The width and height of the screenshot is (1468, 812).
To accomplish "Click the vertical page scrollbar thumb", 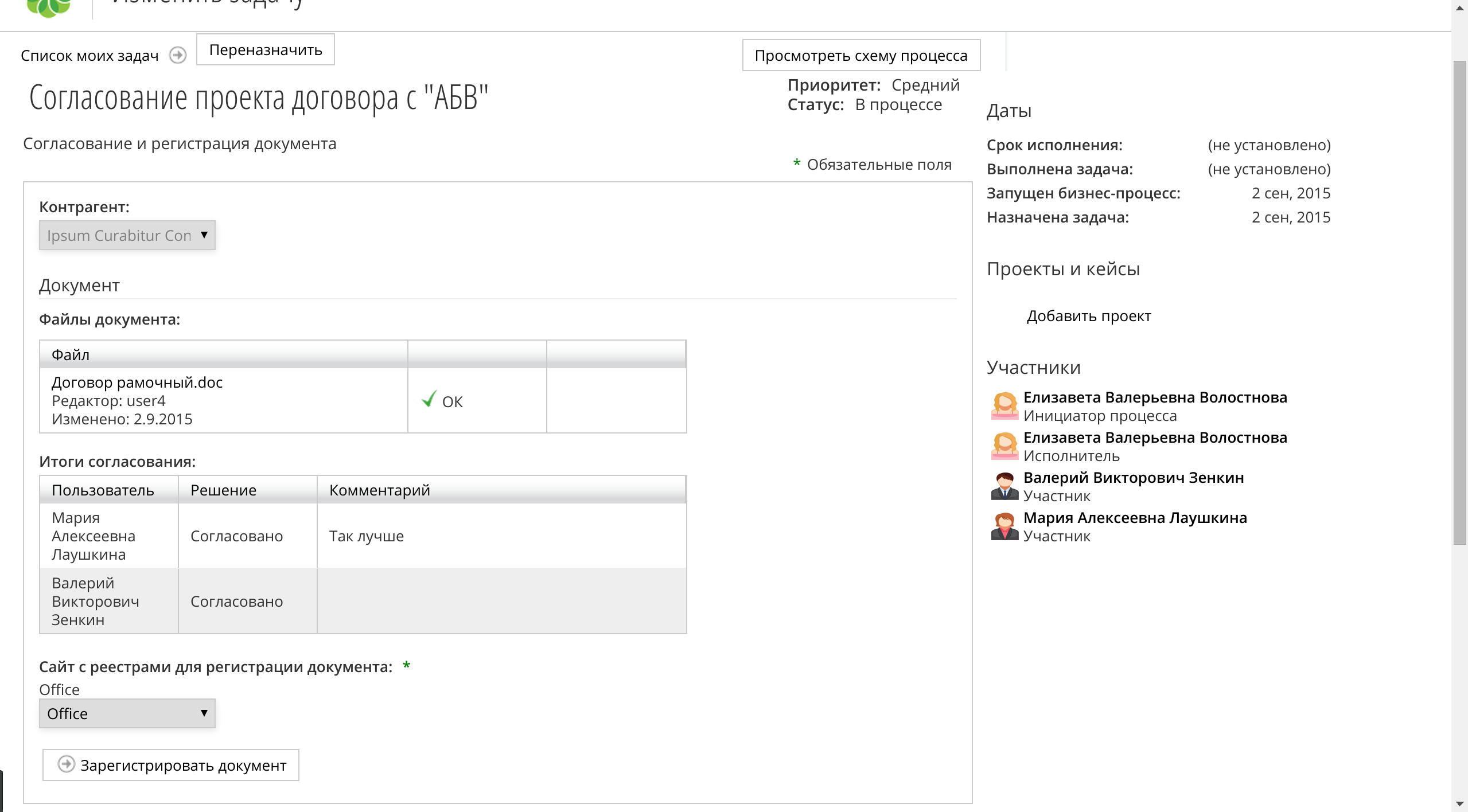I will 1459,302.
